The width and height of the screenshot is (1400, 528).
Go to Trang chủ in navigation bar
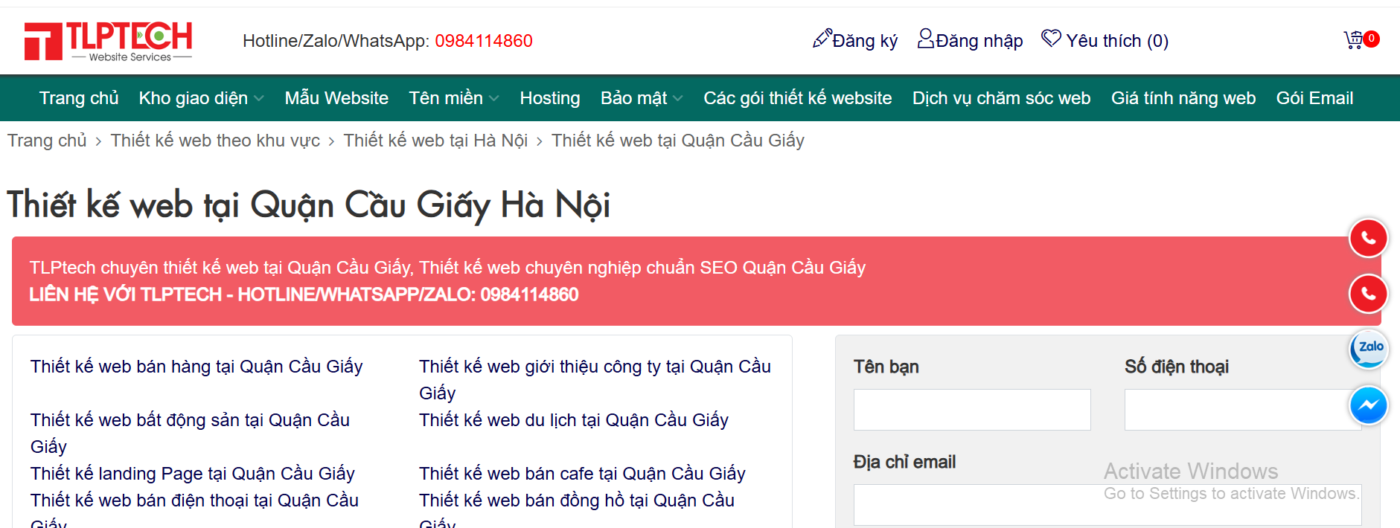(x=79, y=98)
